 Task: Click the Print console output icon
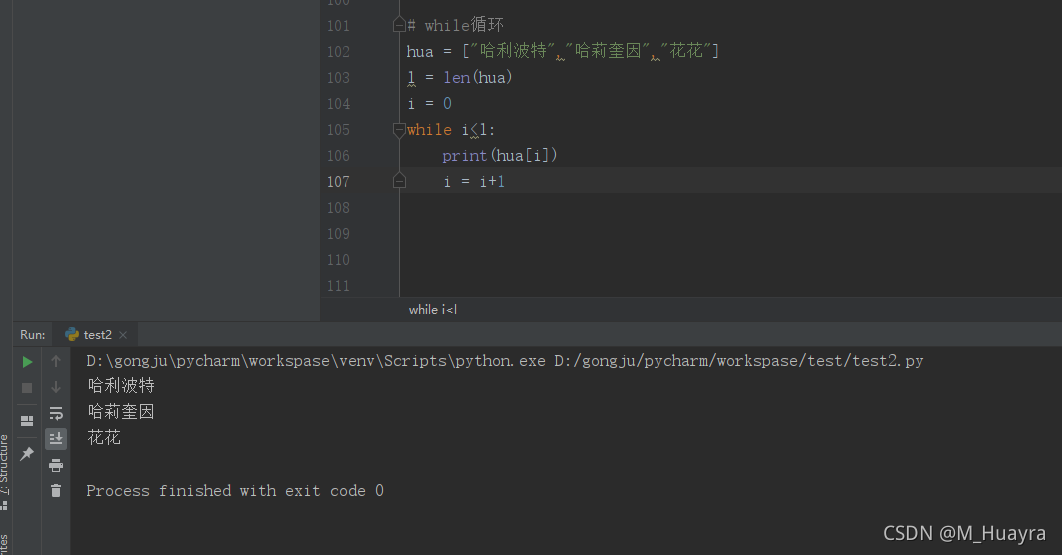(56, 465)
